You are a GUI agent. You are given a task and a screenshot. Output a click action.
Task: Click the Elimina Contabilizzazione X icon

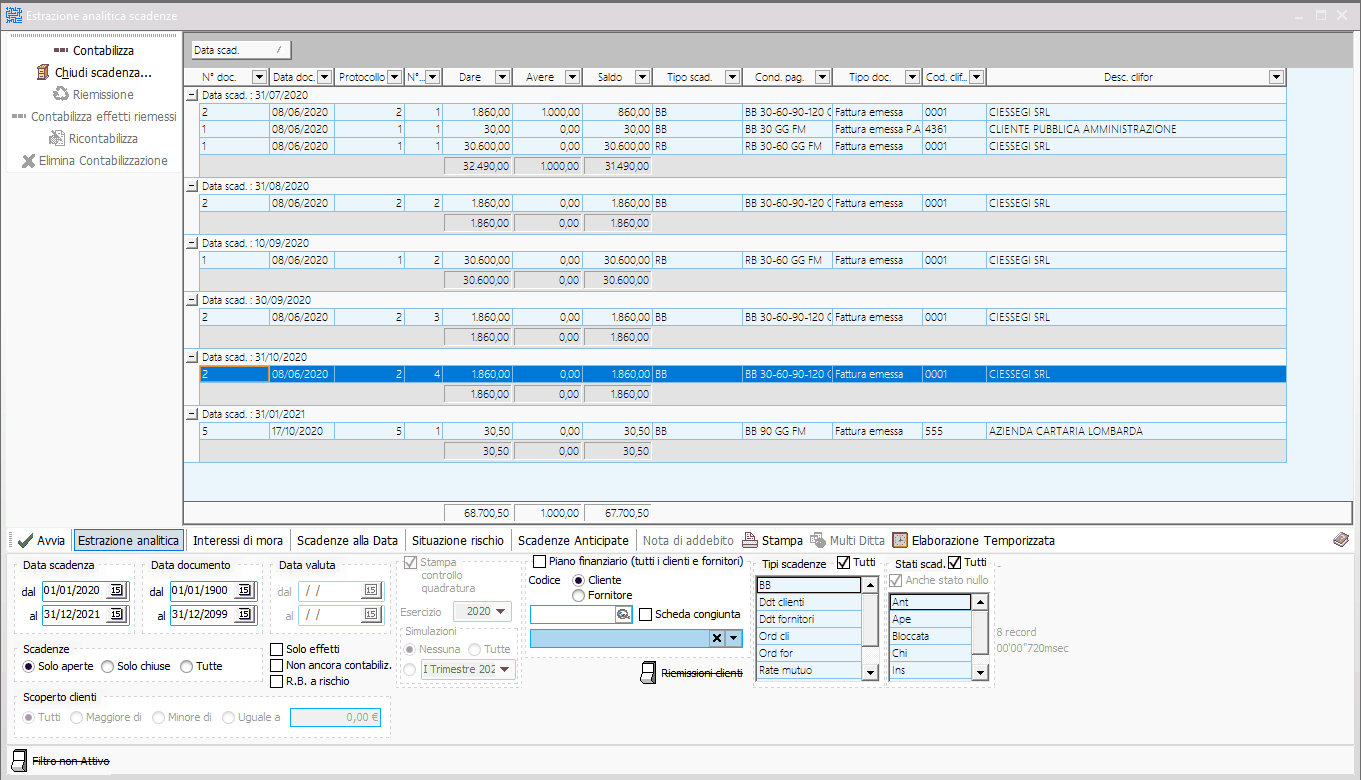(28, 160)
